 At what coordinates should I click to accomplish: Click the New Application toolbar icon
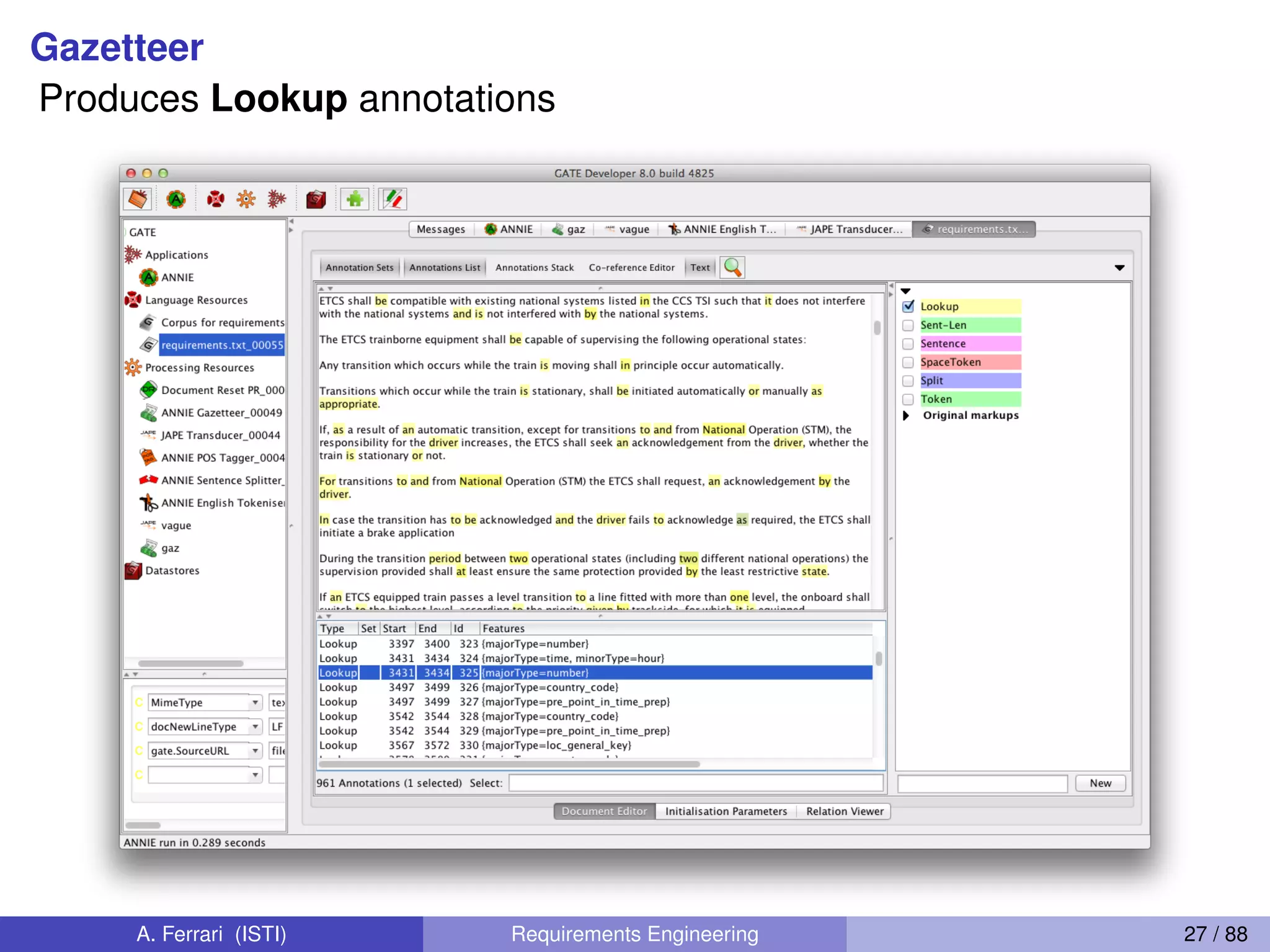pos(277,199)
